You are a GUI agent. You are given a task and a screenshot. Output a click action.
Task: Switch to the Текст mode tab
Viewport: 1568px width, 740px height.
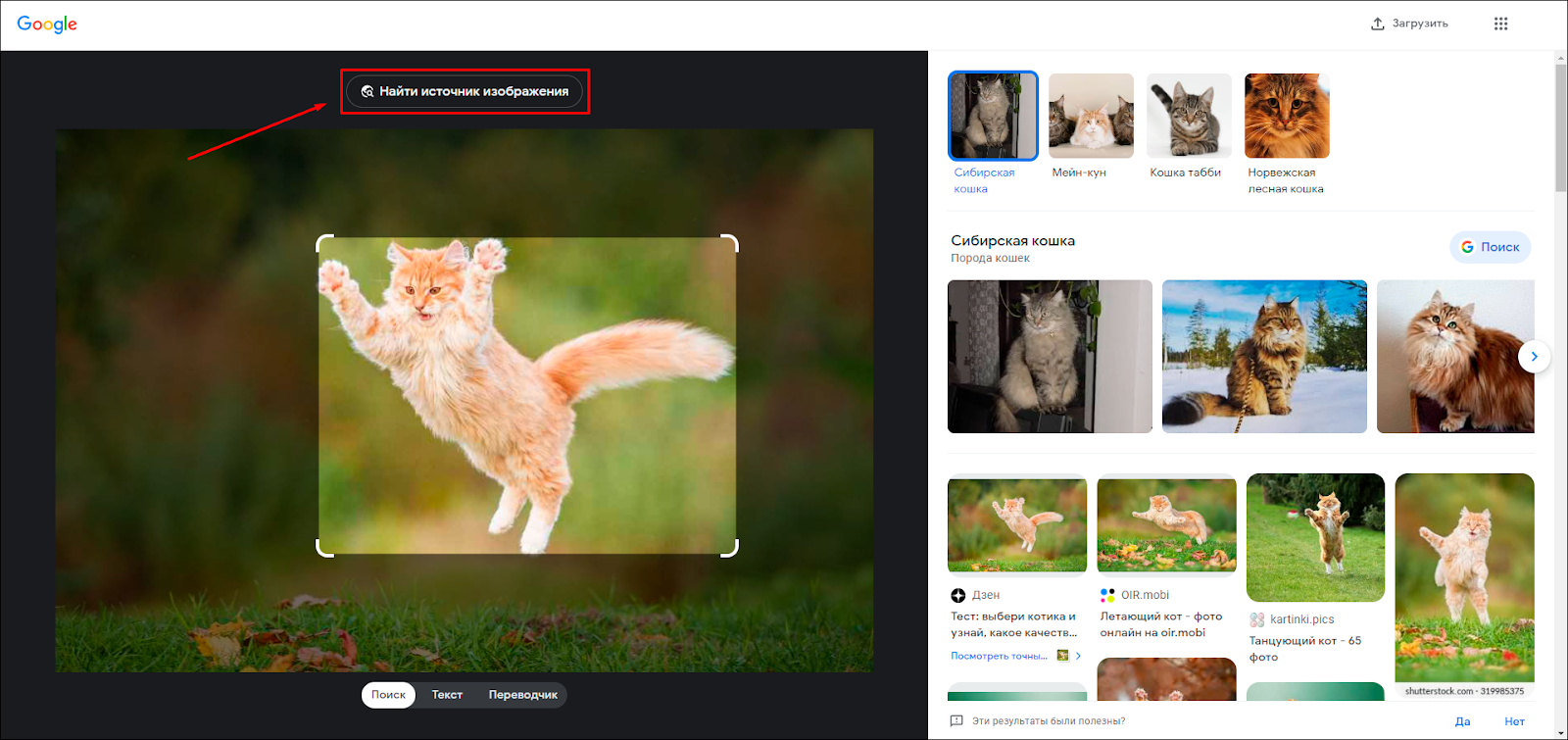point(447,695)
